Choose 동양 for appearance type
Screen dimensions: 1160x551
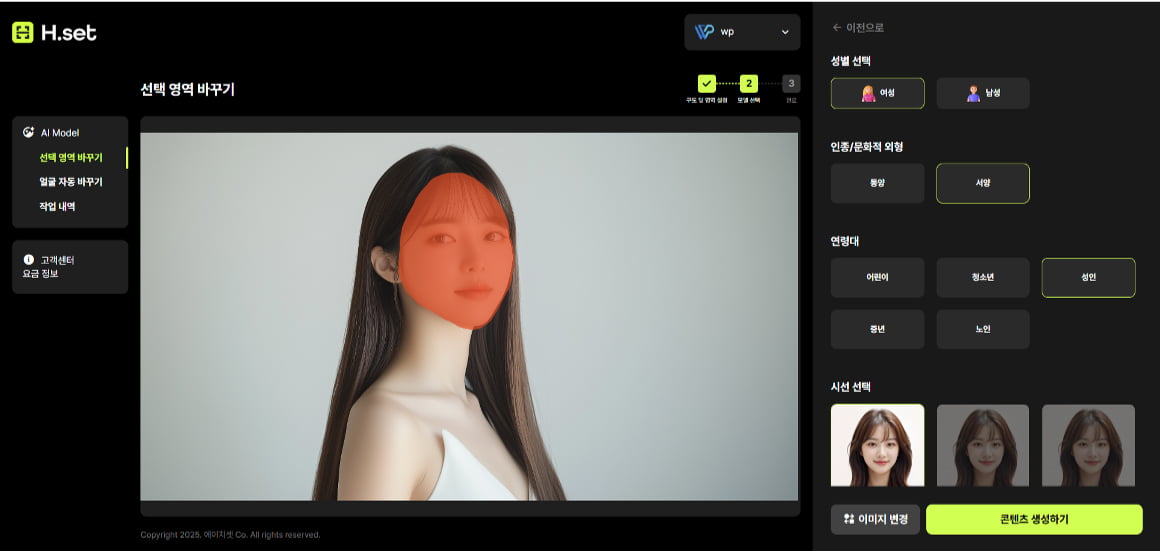point(877,184)
